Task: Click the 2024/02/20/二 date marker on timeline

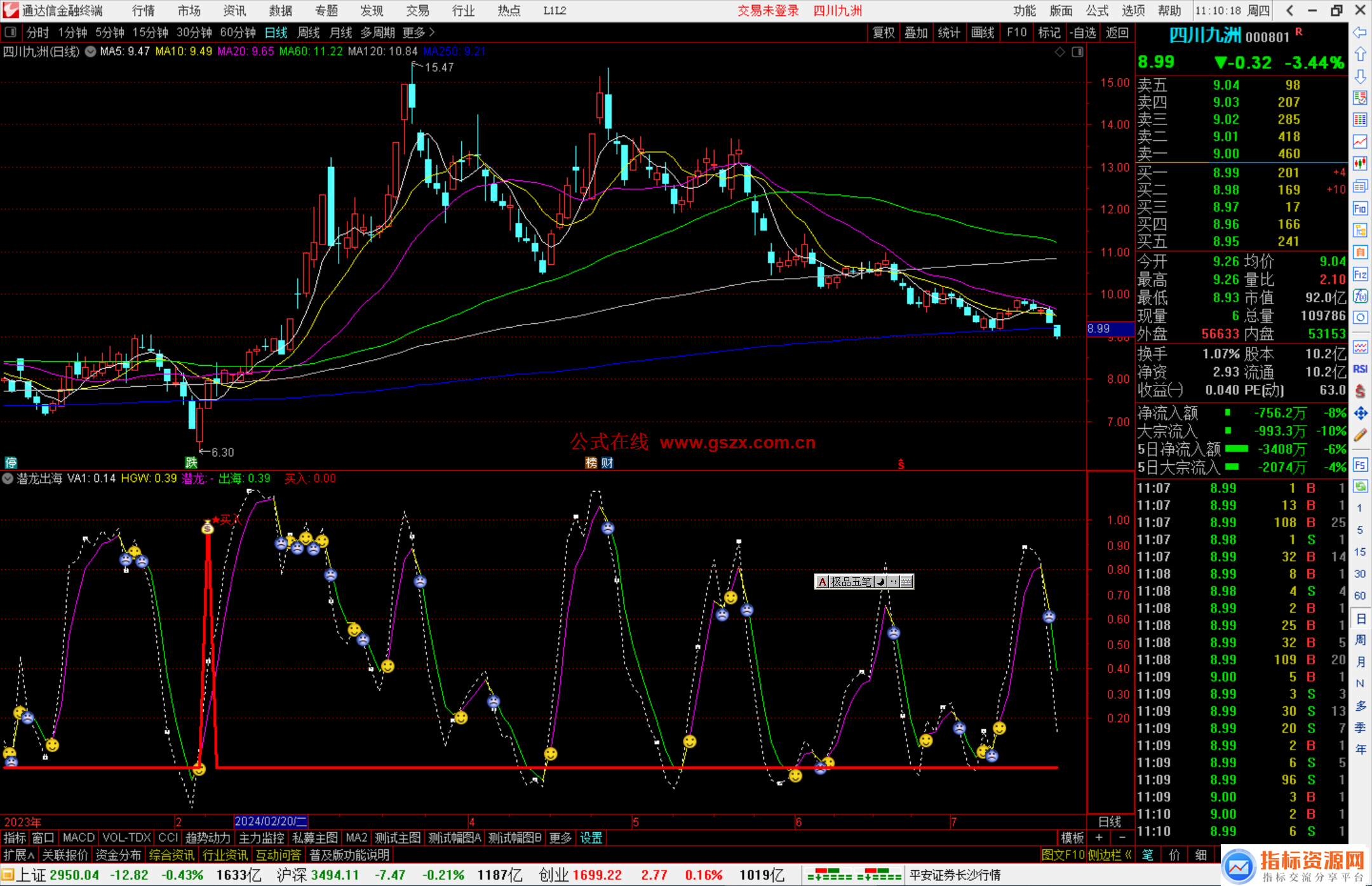Action: coord(271,821)
